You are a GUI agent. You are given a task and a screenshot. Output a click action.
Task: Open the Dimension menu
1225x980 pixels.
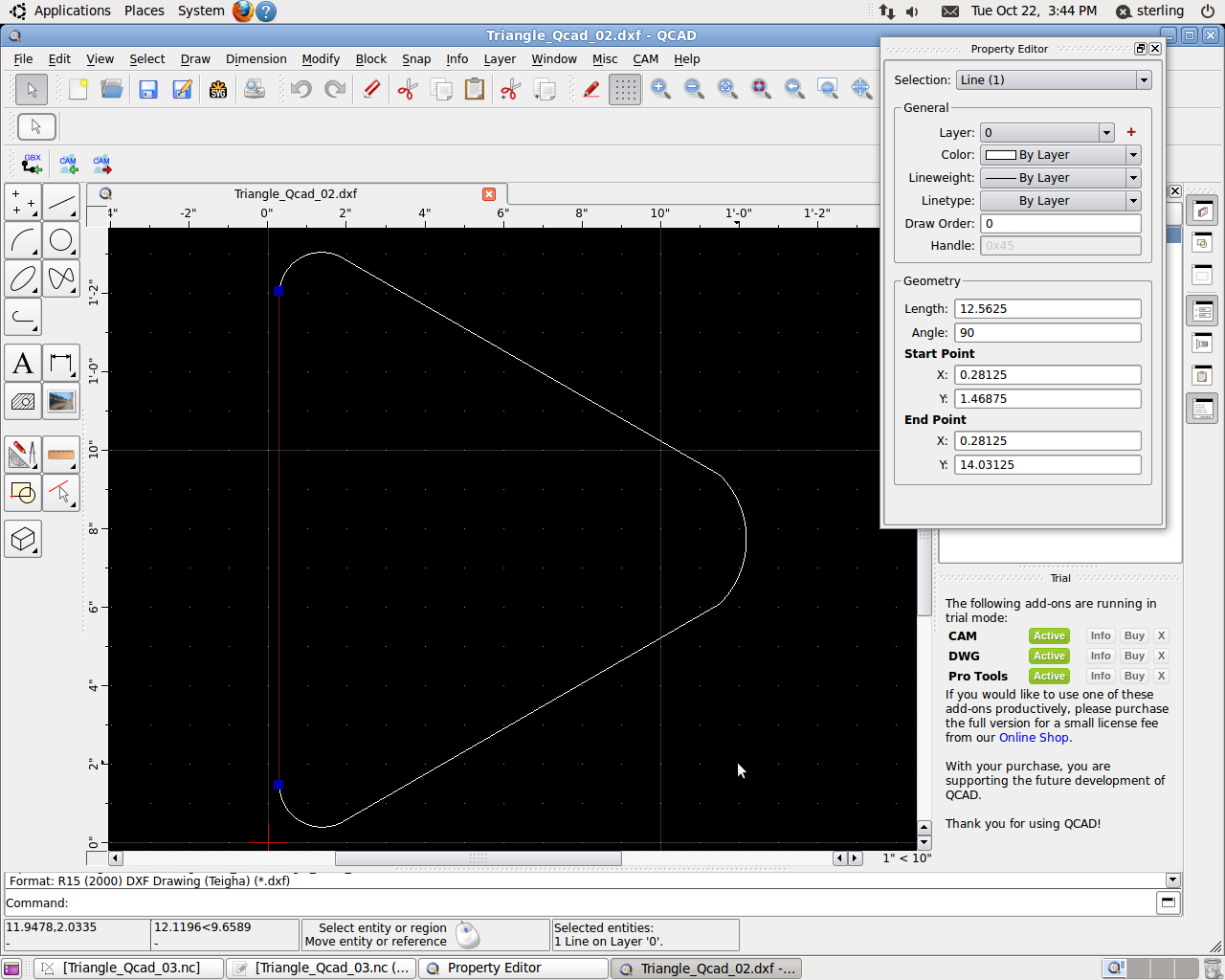click(256, 58)
